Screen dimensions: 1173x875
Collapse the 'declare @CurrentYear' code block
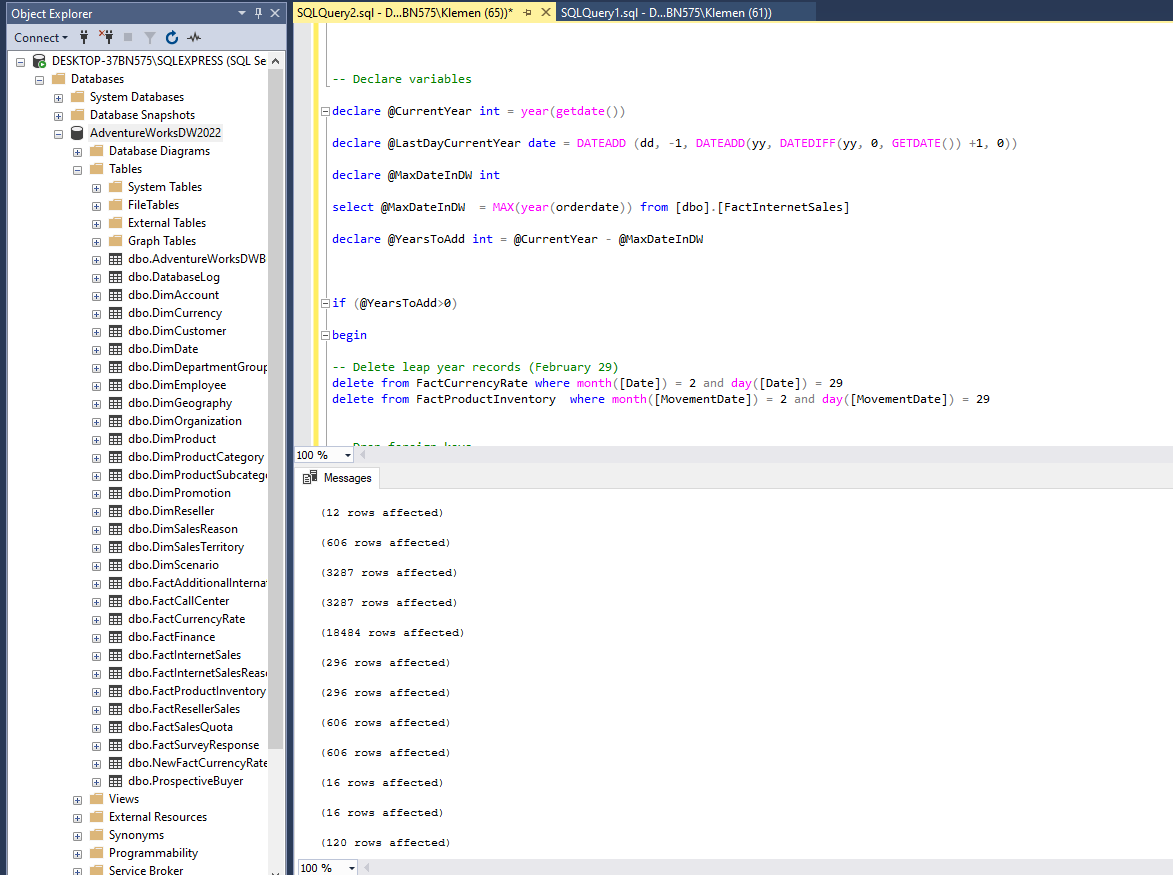[324, 111]
